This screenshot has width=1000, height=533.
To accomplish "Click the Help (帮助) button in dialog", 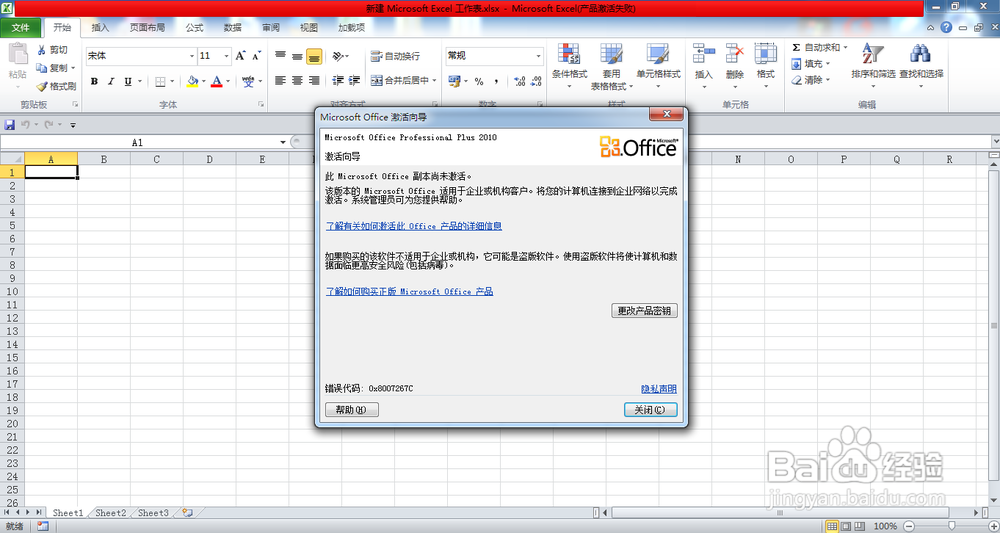I will point(352,410).
